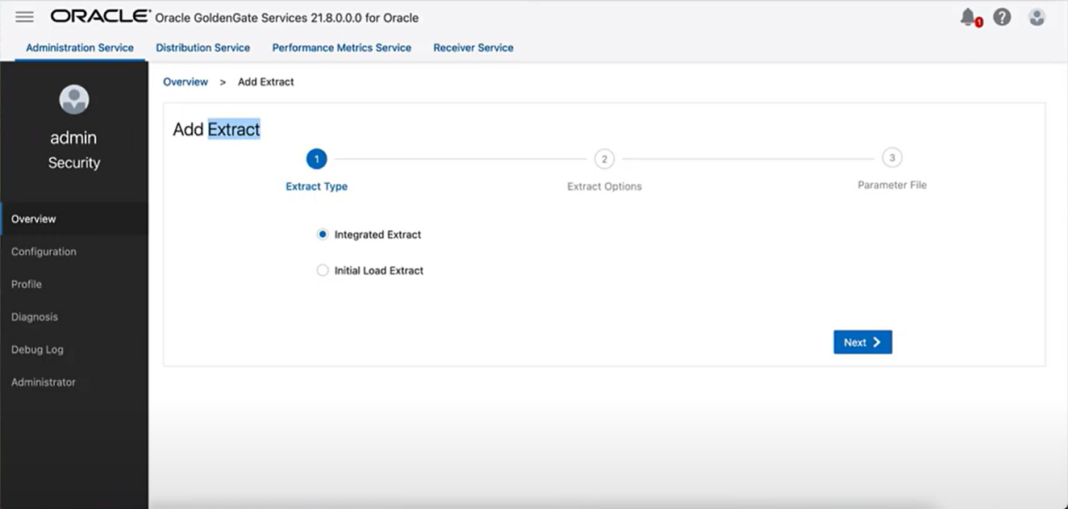Select the Administration Service tab
The width and height of the screenshot is (1068, 509).
(x=80, y=48)
